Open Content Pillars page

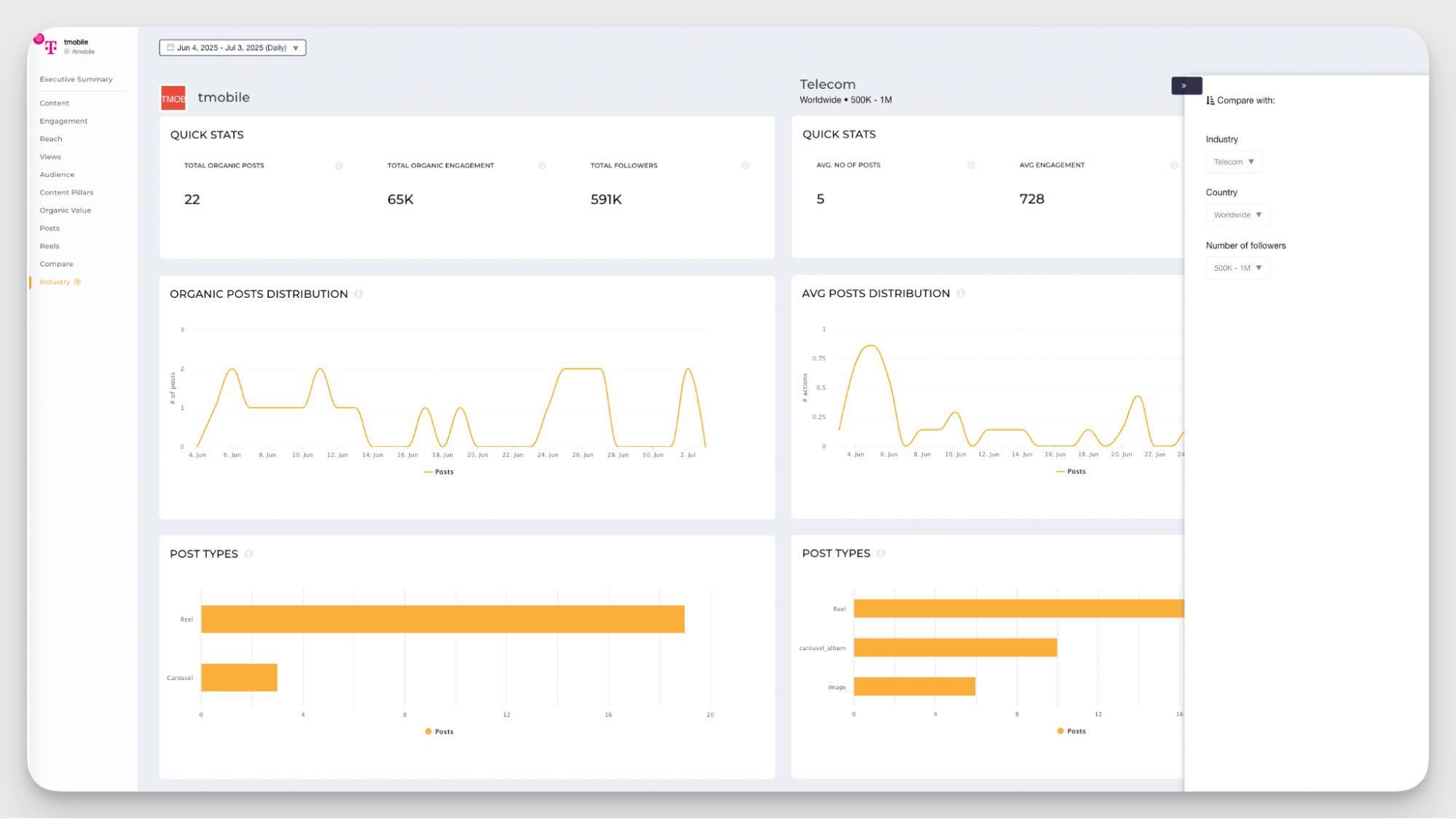tap(66, 193)
